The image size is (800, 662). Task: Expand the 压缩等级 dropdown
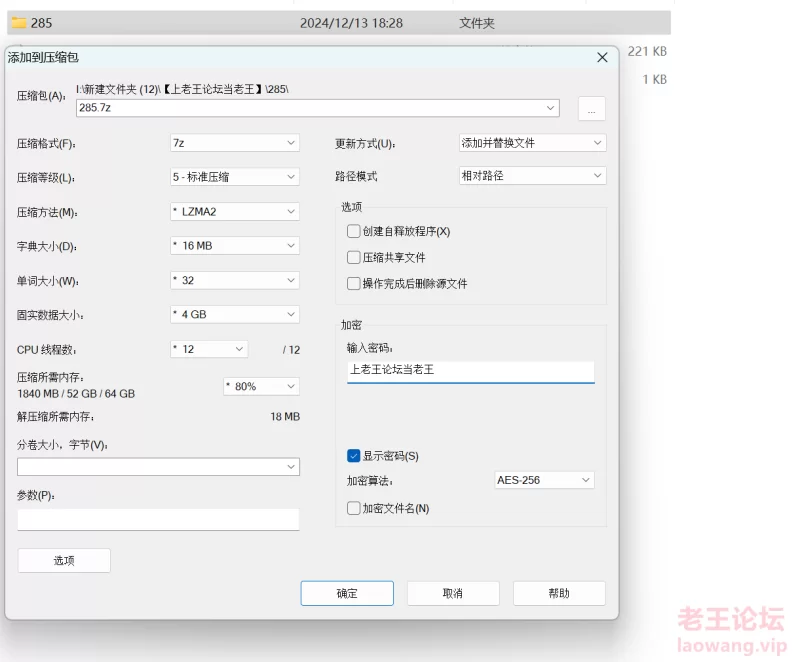[x=234, y=177]
